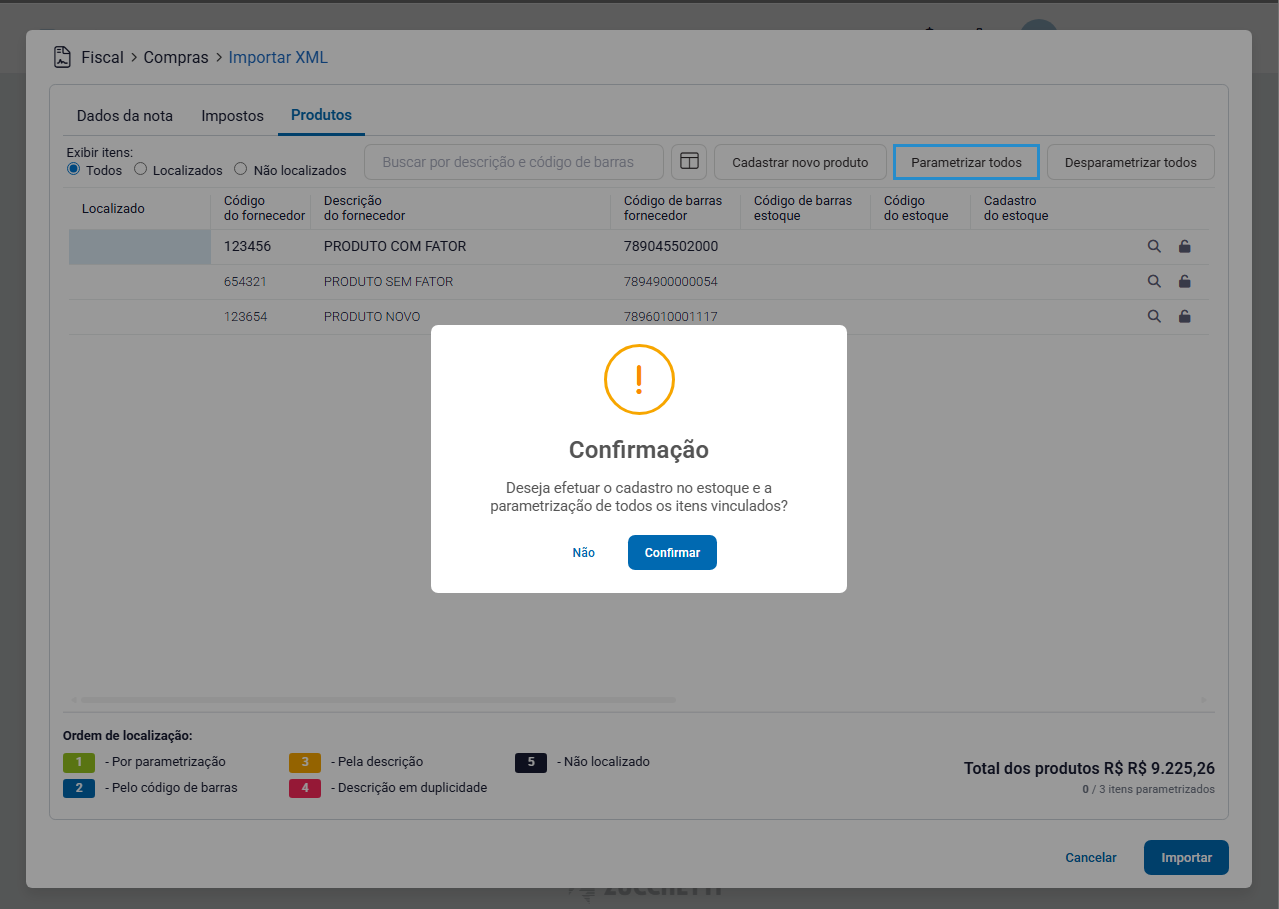Image resolution: width=1279 pixels, height=909 pixels.
Task: Click the horizontal scrollbar under the table
Action: pyautogui.click(x=378, y=700)
